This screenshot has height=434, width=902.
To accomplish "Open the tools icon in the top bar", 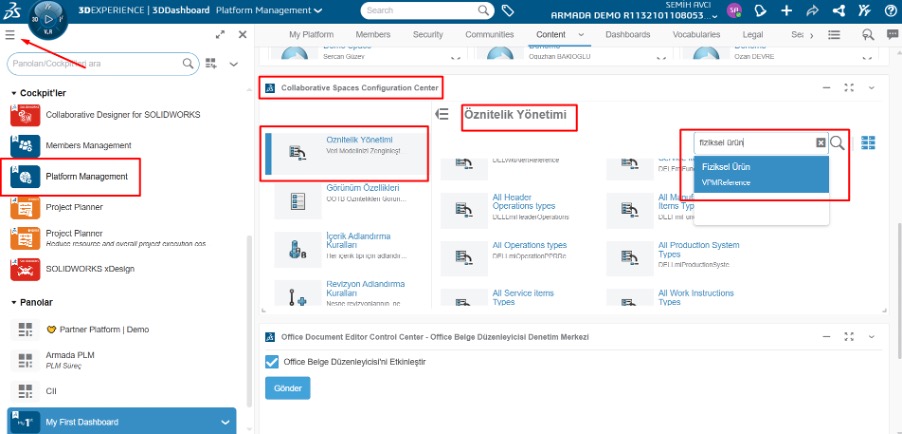I will [864, 11].
